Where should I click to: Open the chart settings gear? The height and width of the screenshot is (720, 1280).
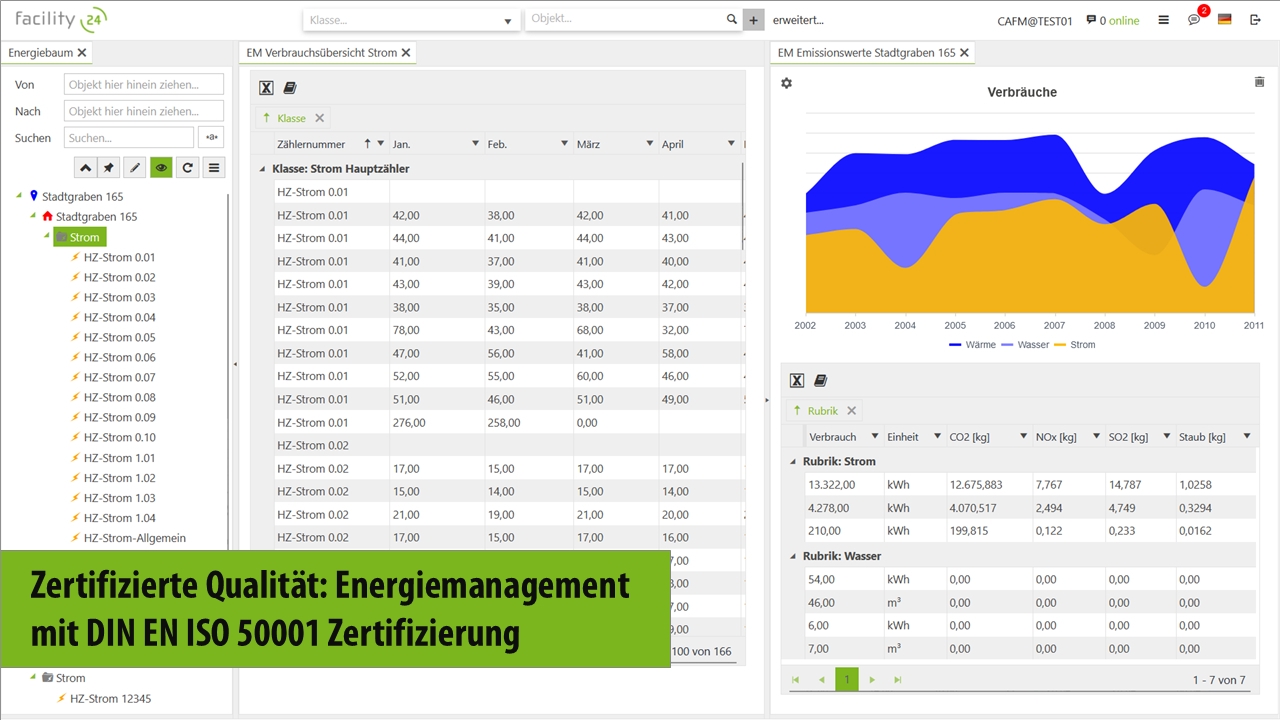tap(787, 83)
